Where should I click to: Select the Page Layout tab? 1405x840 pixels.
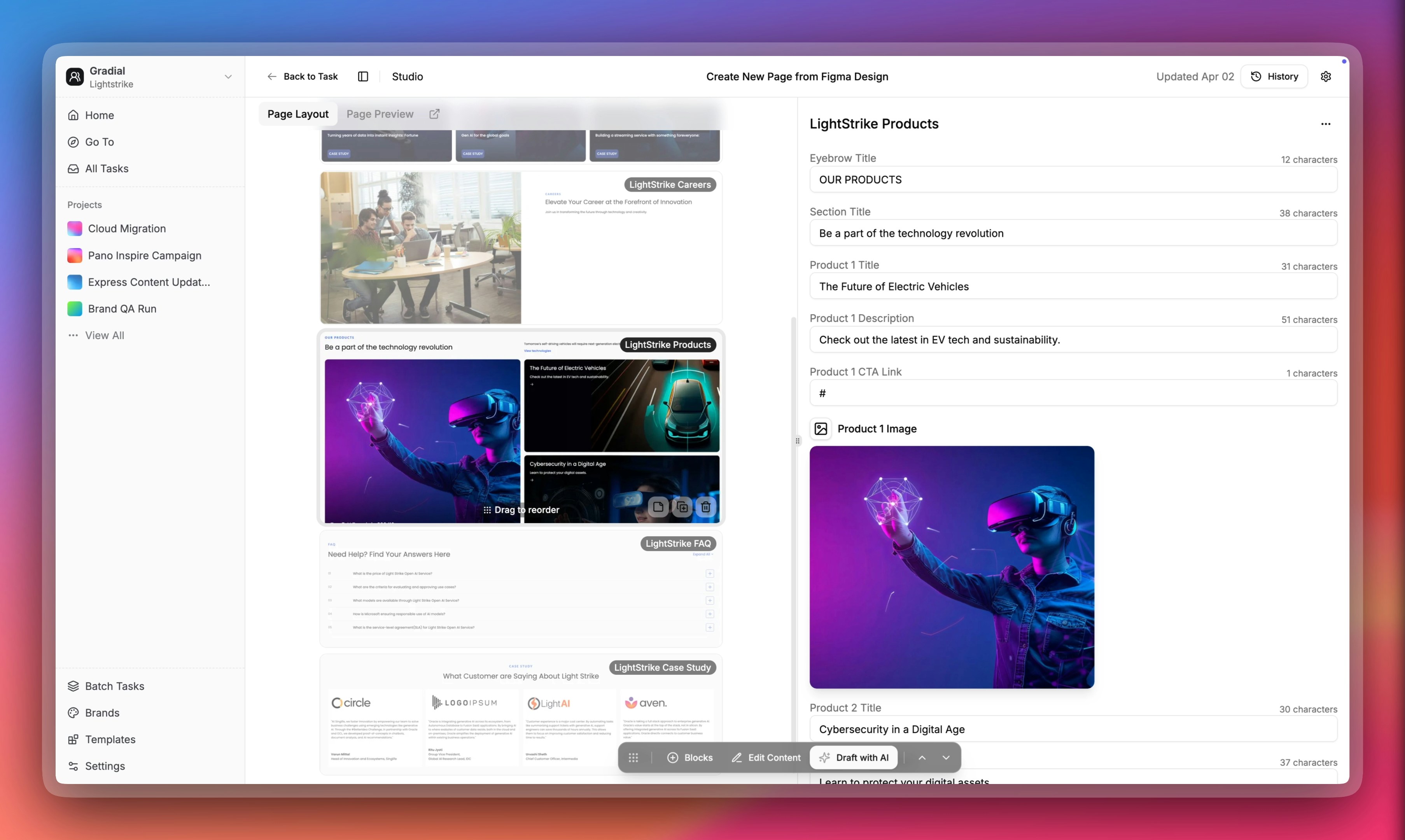tap(297, 114)
